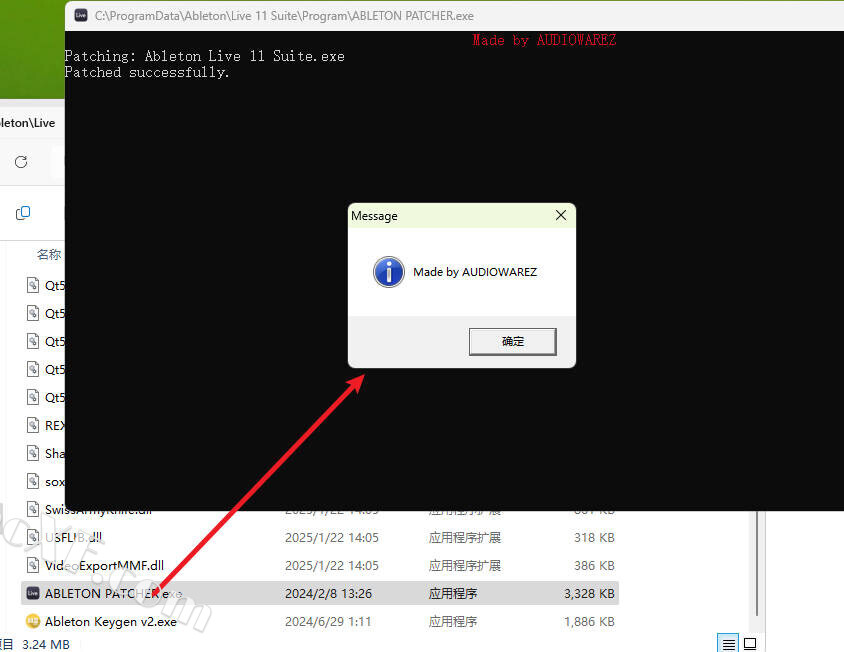This screenshot has width=844, height=652.
Task: Refresh the Explorer folder view
Action: coord(21,162)
